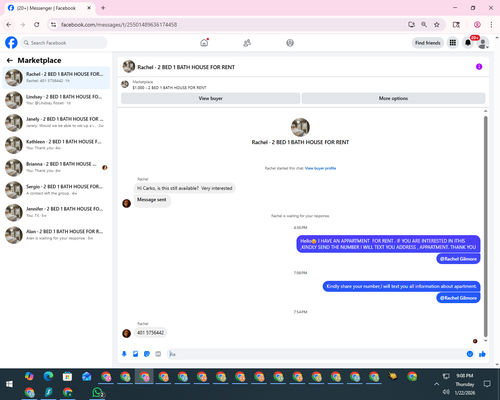Open the Alan conversation in Marketplace list
This screenshot has height=400, width=500.
pos(56,235)
